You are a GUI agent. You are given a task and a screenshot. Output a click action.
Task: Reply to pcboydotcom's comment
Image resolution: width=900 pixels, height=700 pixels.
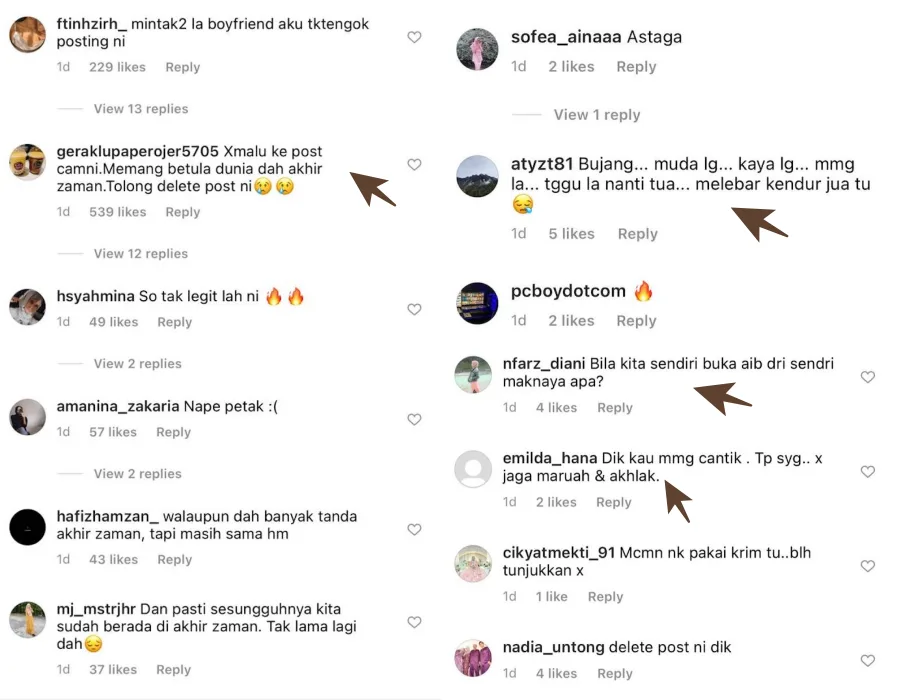pyautogui.click(x=636, y=321)
